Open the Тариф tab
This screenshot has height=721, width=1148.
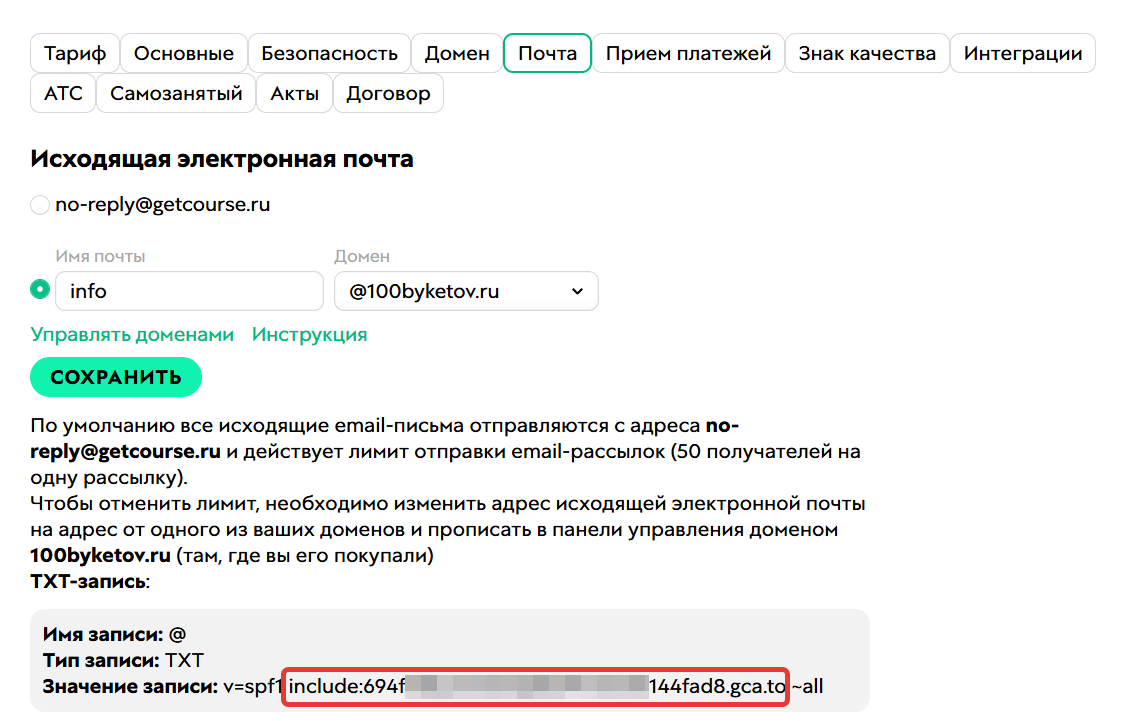coord(75,53)
